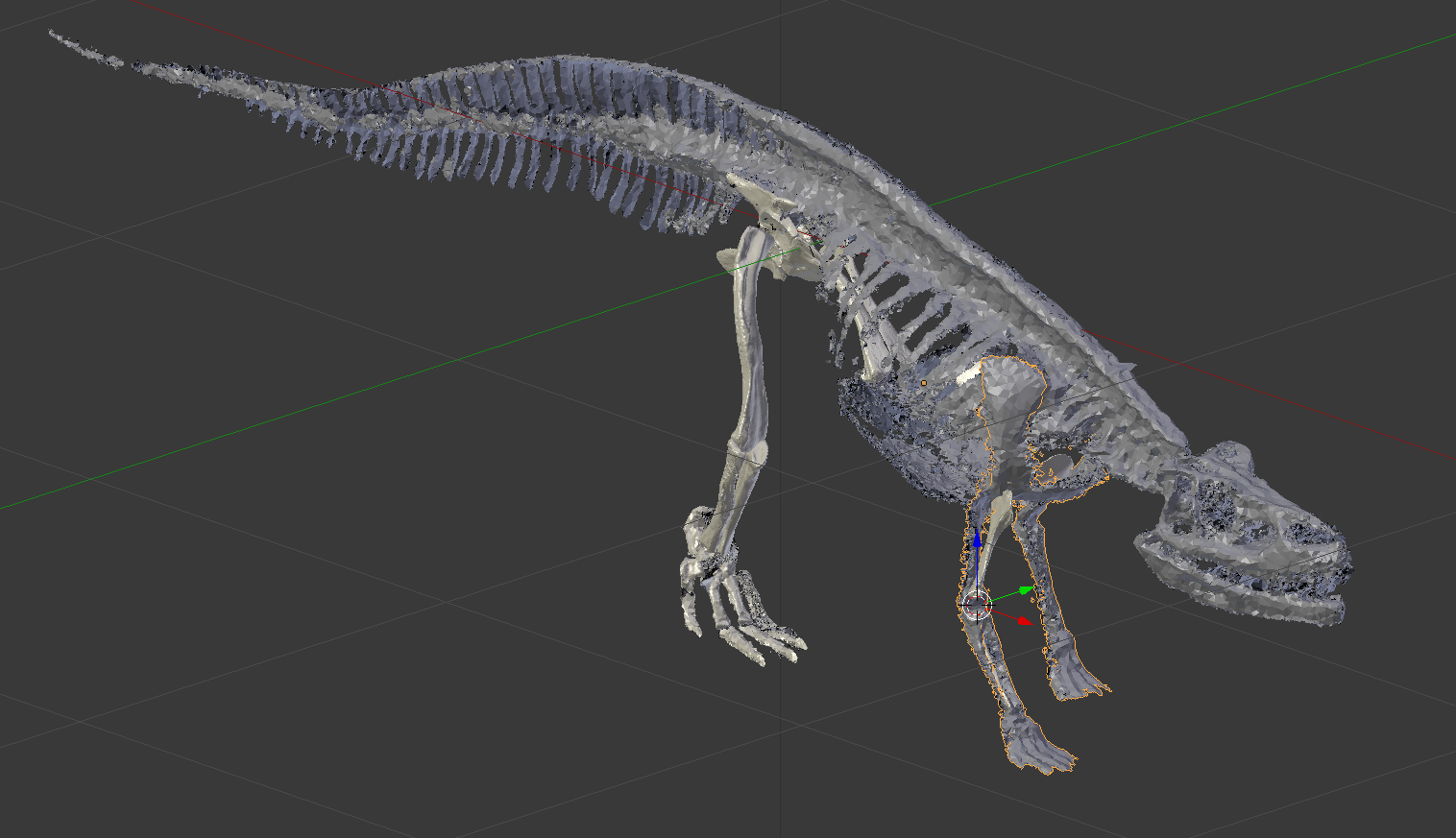Screen dimensions: 1456x838
Task: Click the bright white fragment near shoulder
Action: coord(968,373)
